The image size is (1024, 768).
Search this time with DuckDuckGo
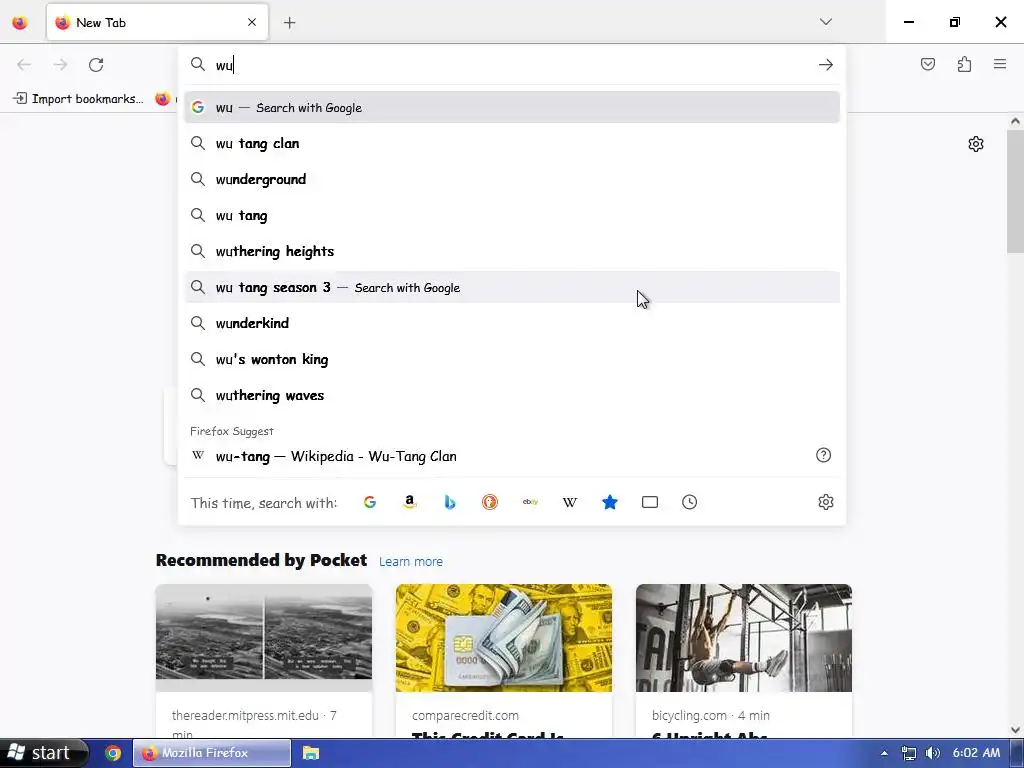(x=490, y=502)
